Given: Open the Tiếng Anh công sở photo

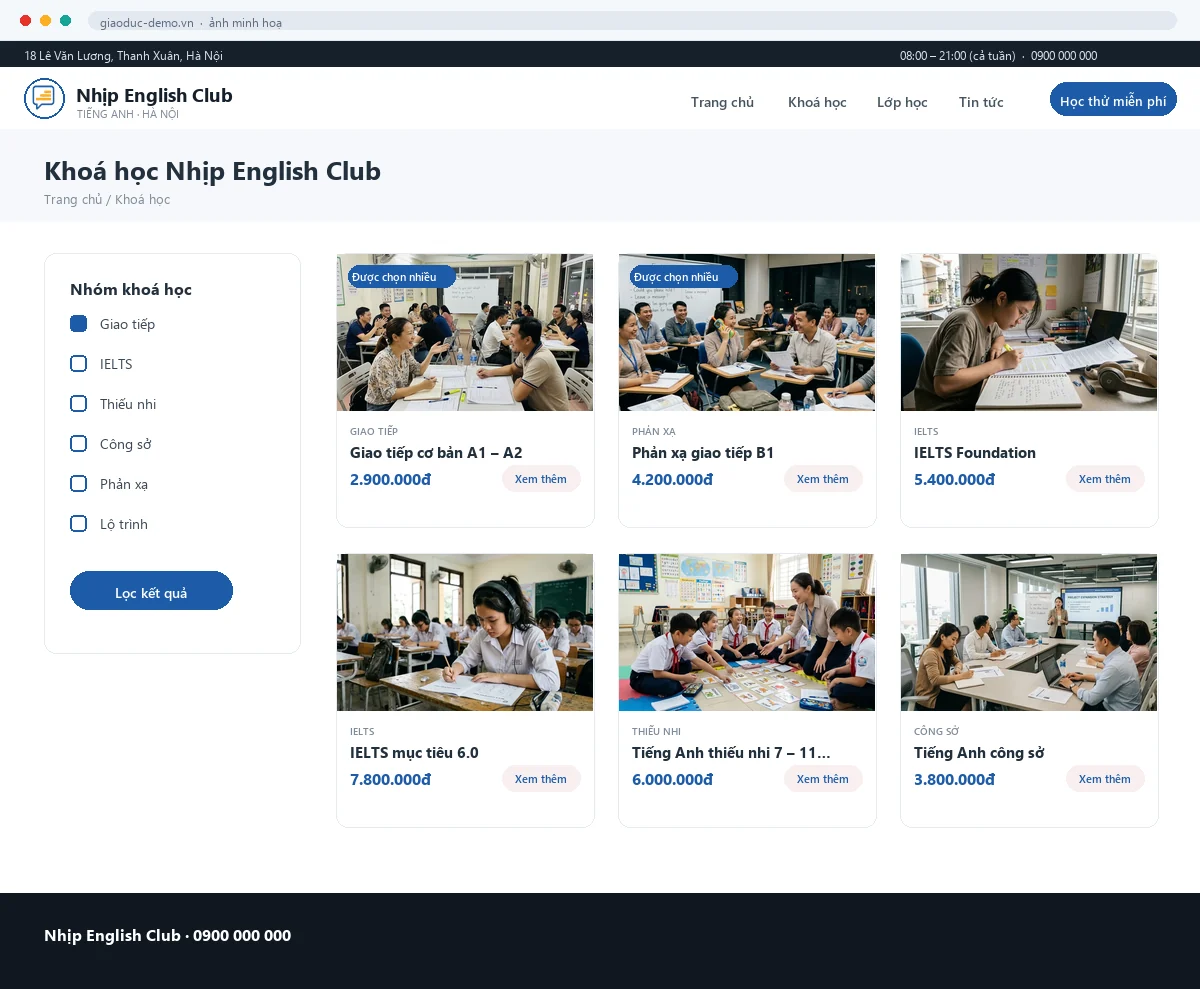Looking at the screenshot, I should 1029,632.
